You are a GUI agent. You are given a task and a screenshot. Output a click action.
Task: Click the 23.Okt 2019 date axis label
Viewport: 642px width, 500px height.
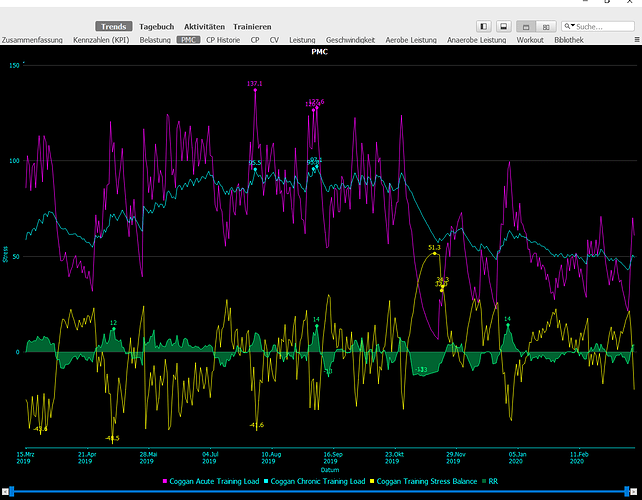pyautogui.click(x=394, y=458)
